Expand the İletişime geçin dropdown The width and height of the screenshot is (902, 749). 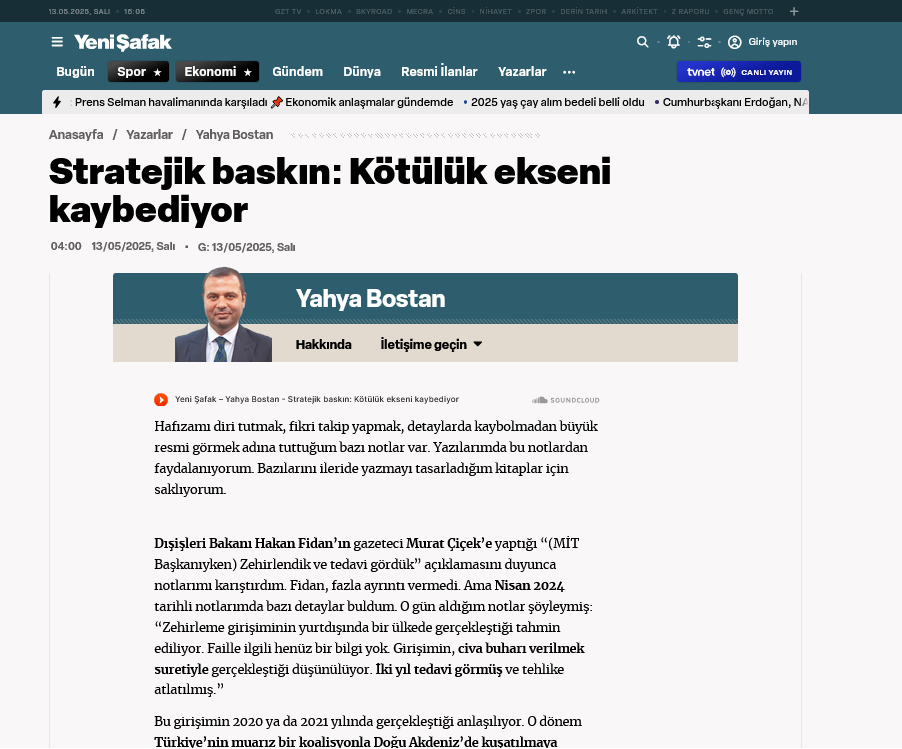pos(429,343)
